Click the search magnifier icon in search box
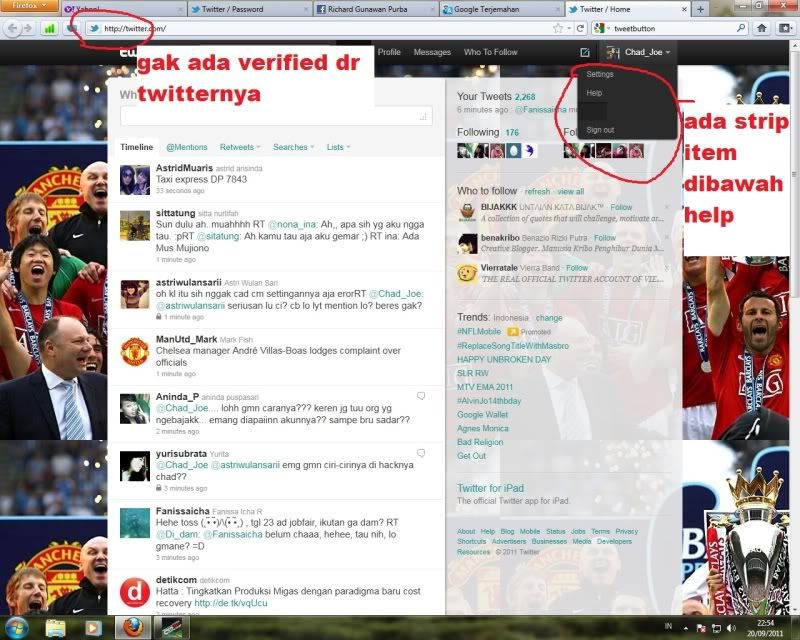The image size is (800, 640). [x=741, y=28]
